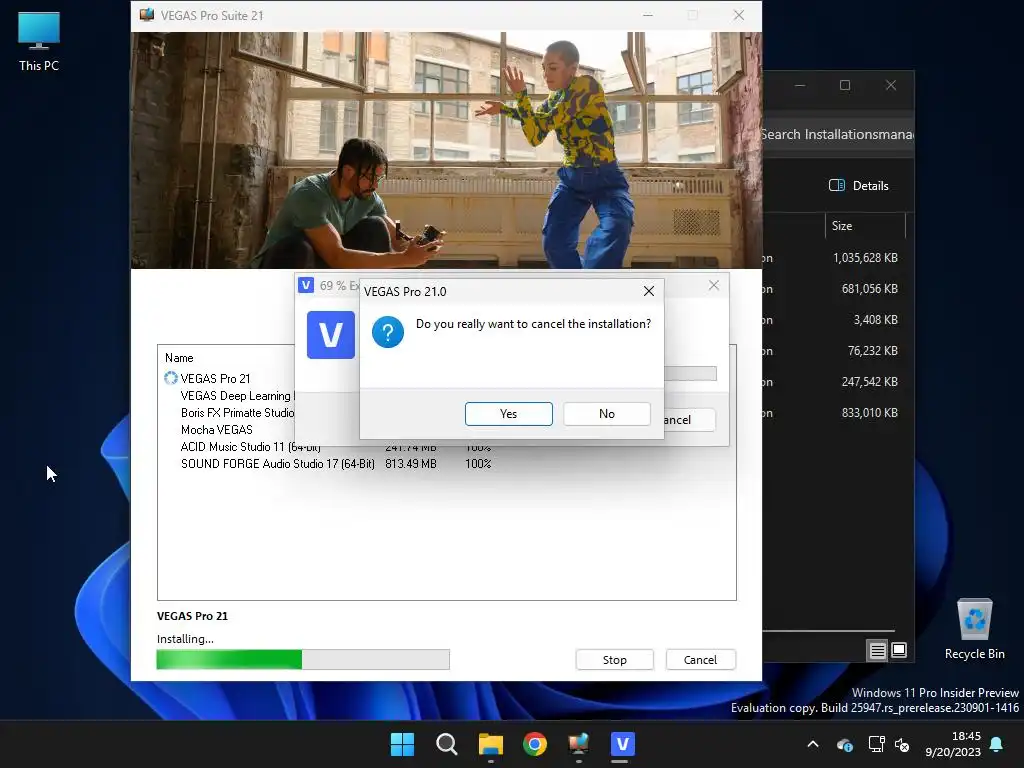Click the VEGAS V taskbar icon
Image resolution: width=1024 pixels, height=768 pixels.
(x=622, y=744)
